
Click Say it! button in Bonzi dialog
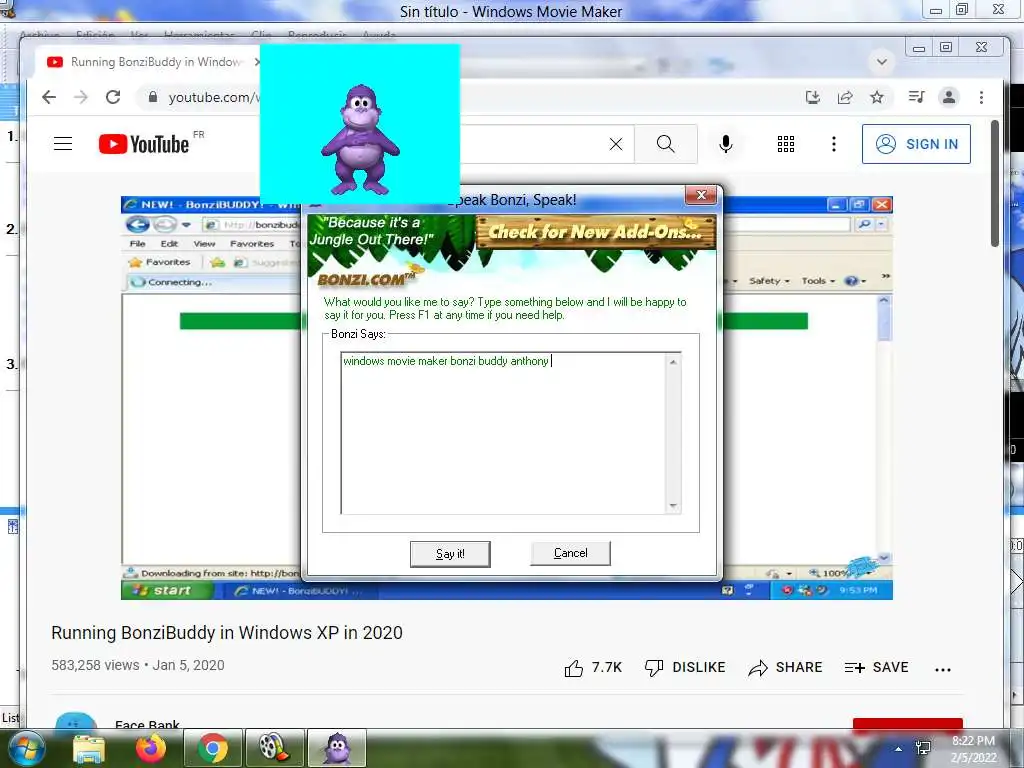(x=450, y=554)
